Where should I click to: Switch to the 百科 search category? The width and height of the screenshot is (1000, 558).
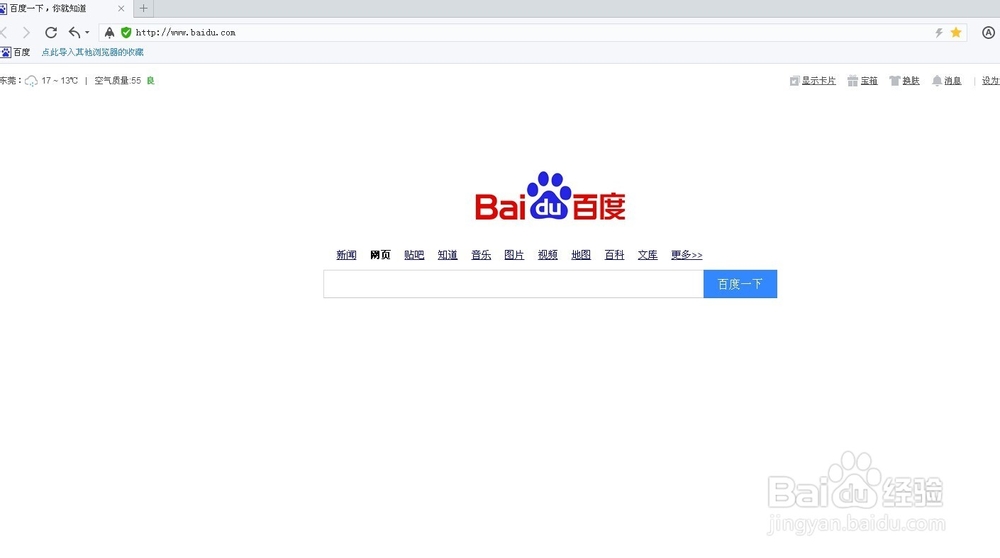pos(615,255)
